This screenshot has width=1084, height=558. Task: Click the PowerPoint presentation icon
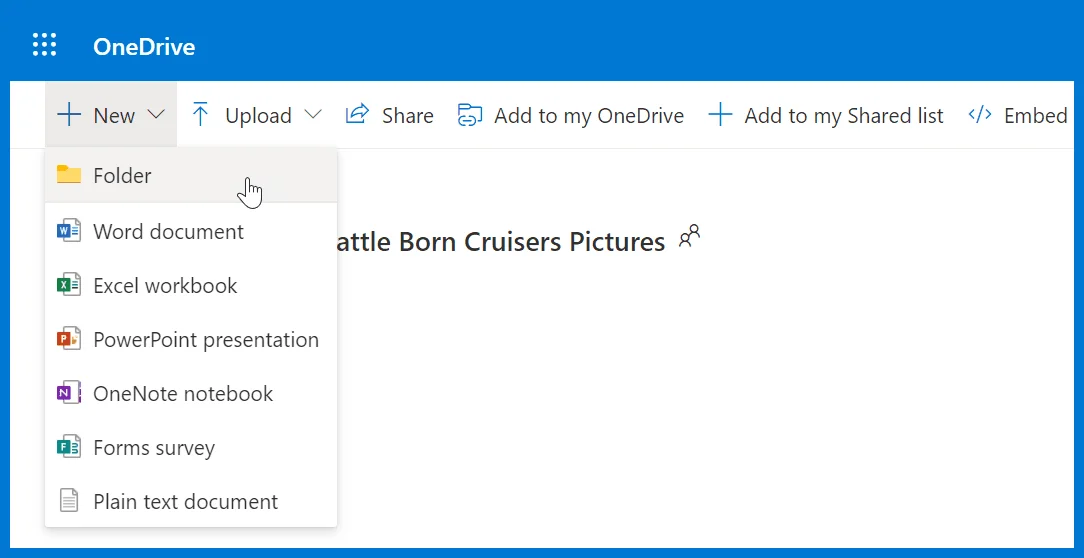[x=68, y=340]
